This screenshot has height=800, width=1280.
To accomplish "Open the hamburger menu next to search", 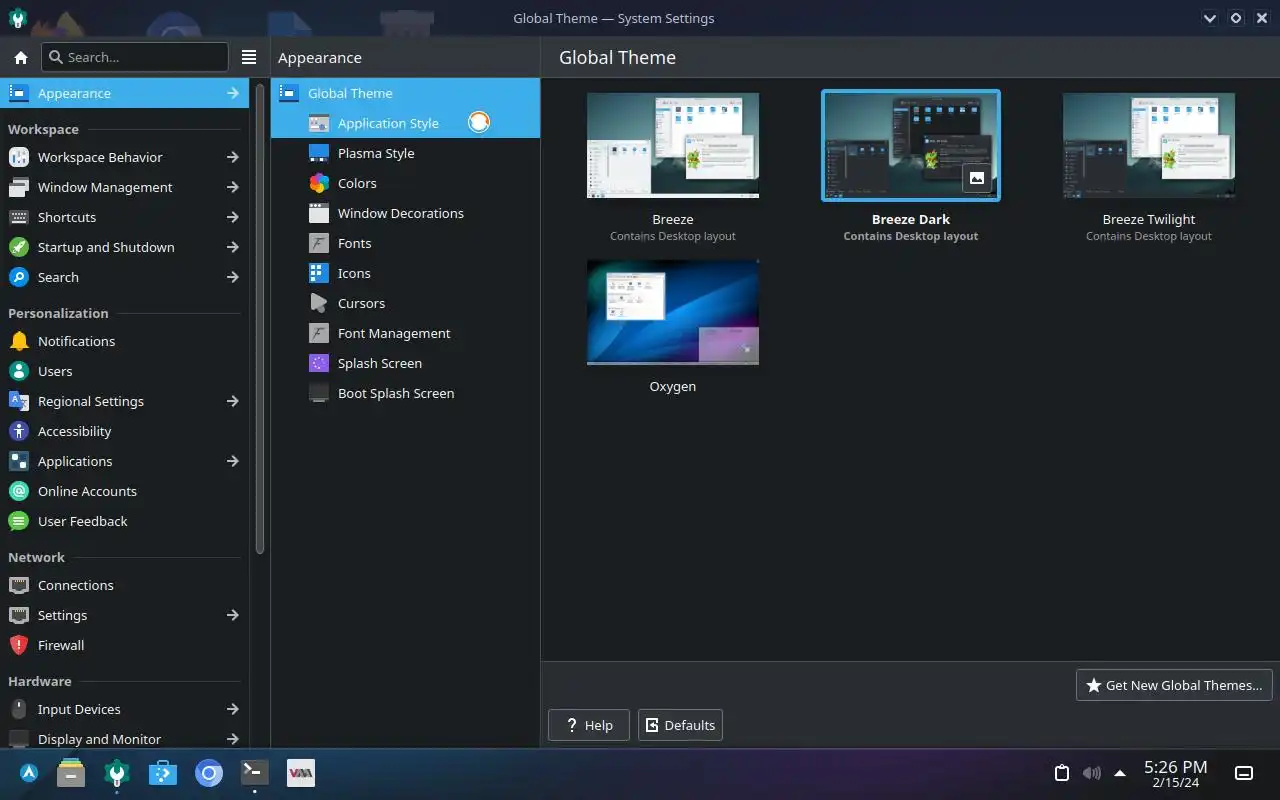I will tap(249, 57).
